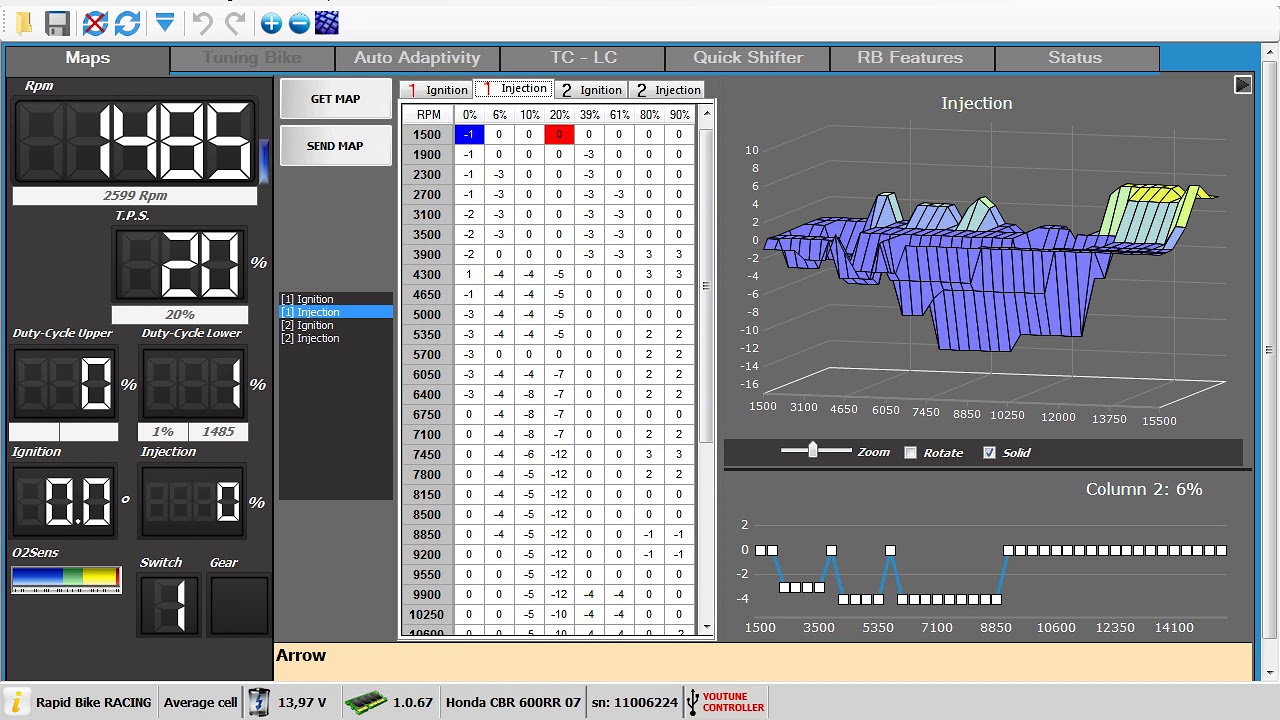The width and height of the screenshot is (1280, 720).
Task: Adjust the 3D chart Zoom slider
Action: coord(813,451)
